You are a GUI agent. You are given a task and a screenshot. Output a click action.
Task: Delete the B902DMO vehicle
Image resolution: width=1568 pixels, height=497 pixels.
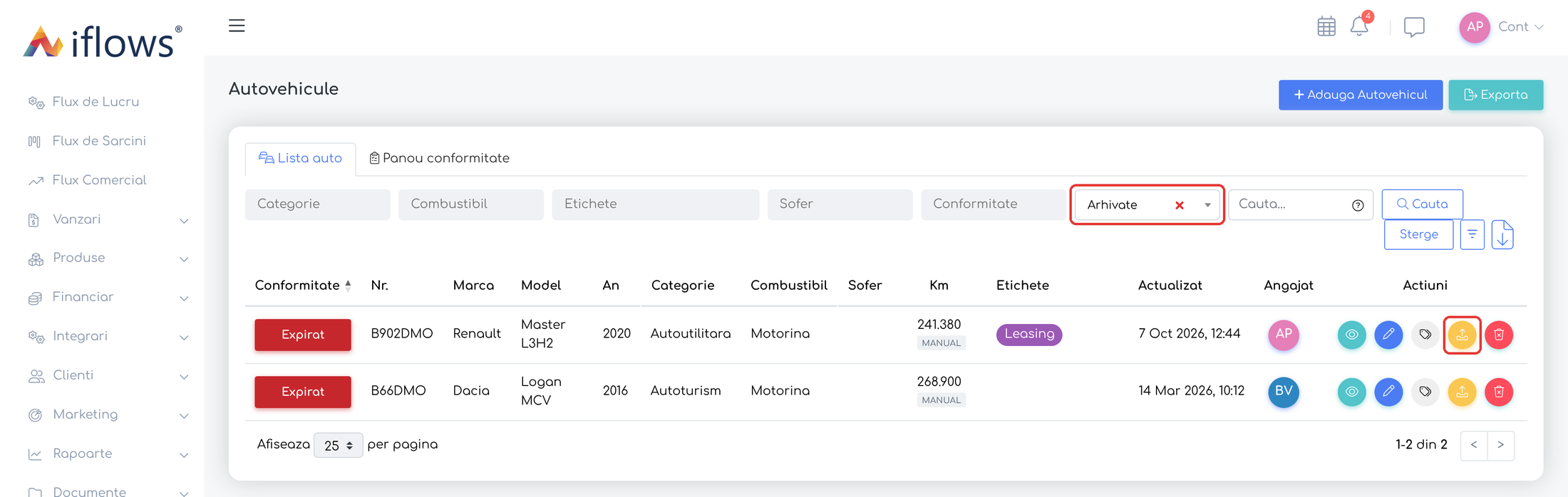coord(1499,335)
